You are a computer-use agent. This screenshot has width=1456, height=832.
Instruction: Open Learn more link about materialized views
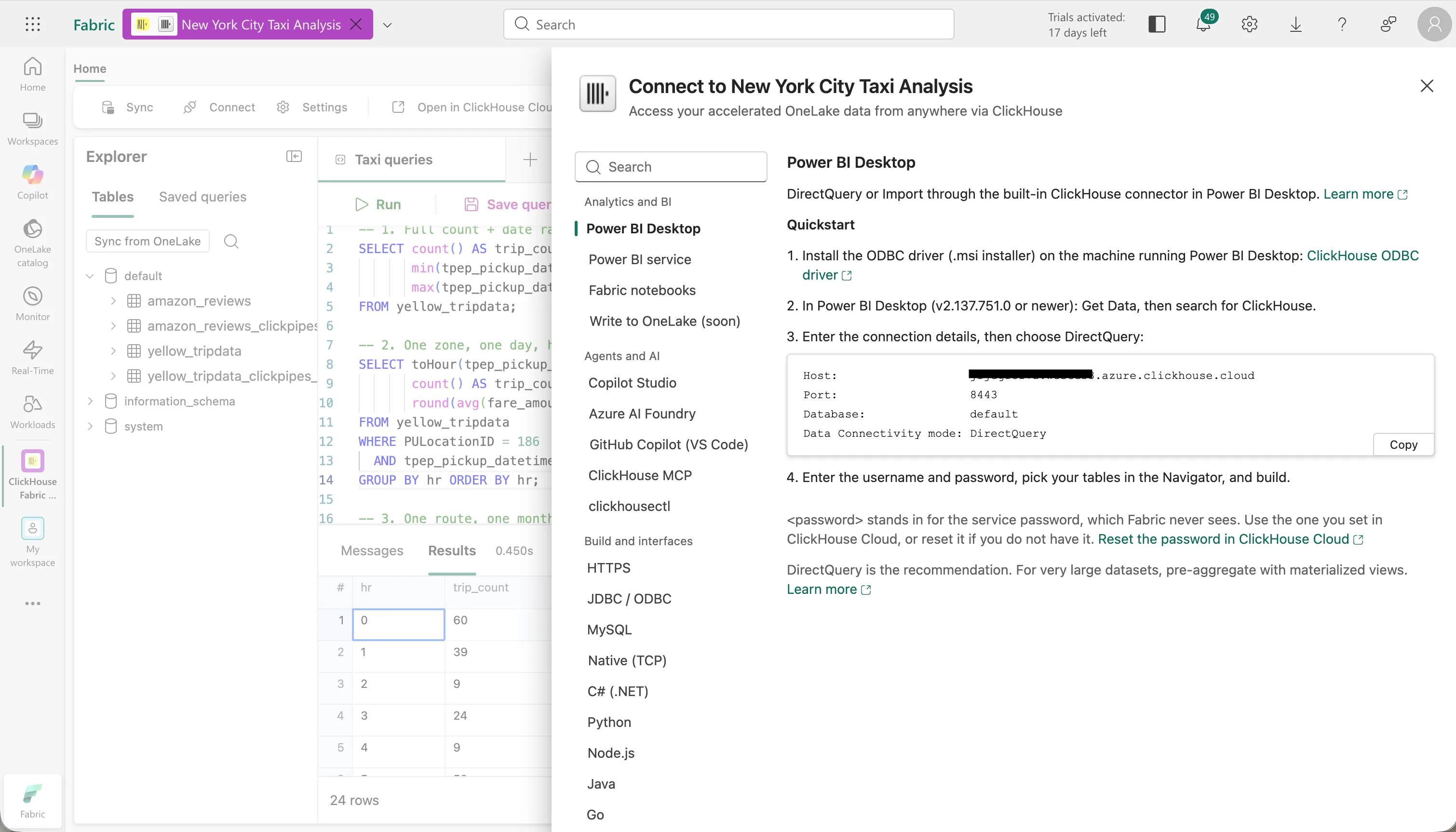829,590
